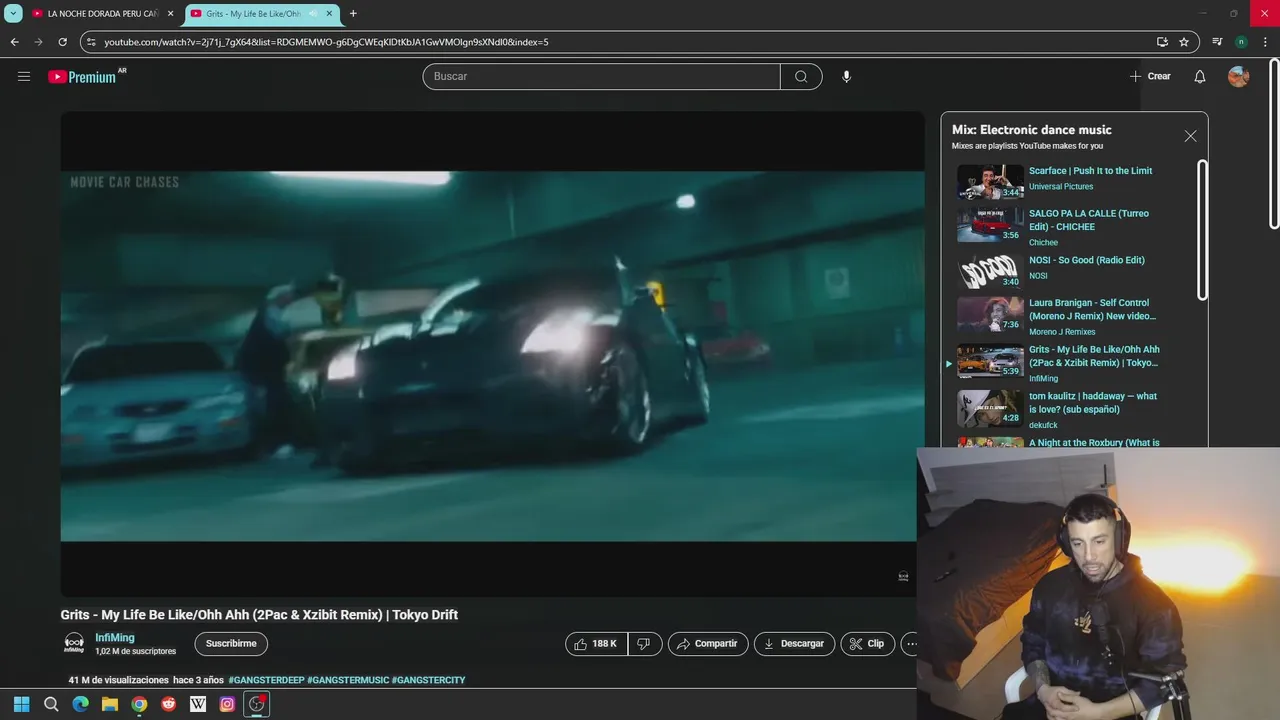This screenshot has height=720, width=1280.
Task: Open Chrome three-dot menu
Action: (x=1265, y=42)
